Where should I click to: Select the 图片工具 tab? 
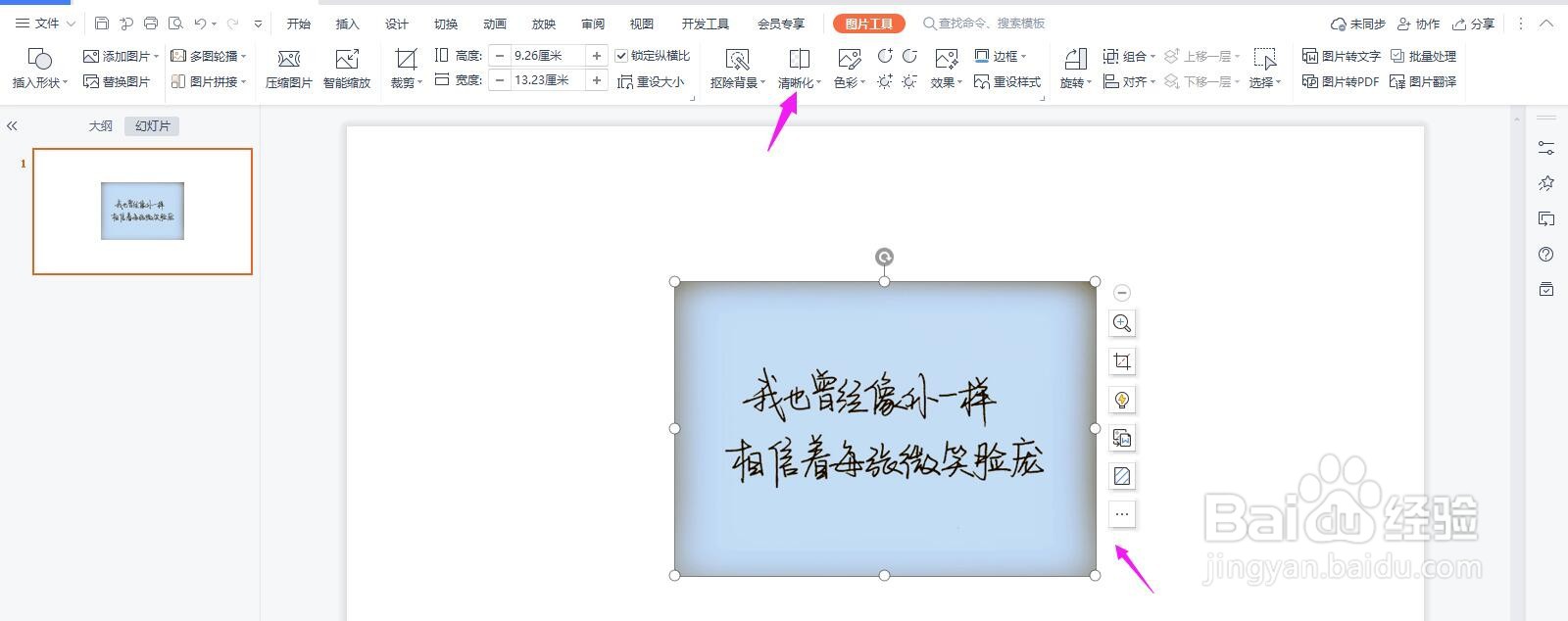coord(868,24)
